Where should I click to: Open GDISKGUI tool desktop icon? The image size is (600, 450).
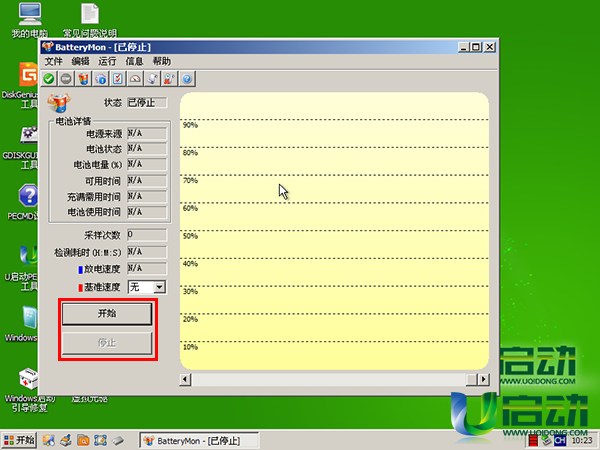(x=29, y=135)
